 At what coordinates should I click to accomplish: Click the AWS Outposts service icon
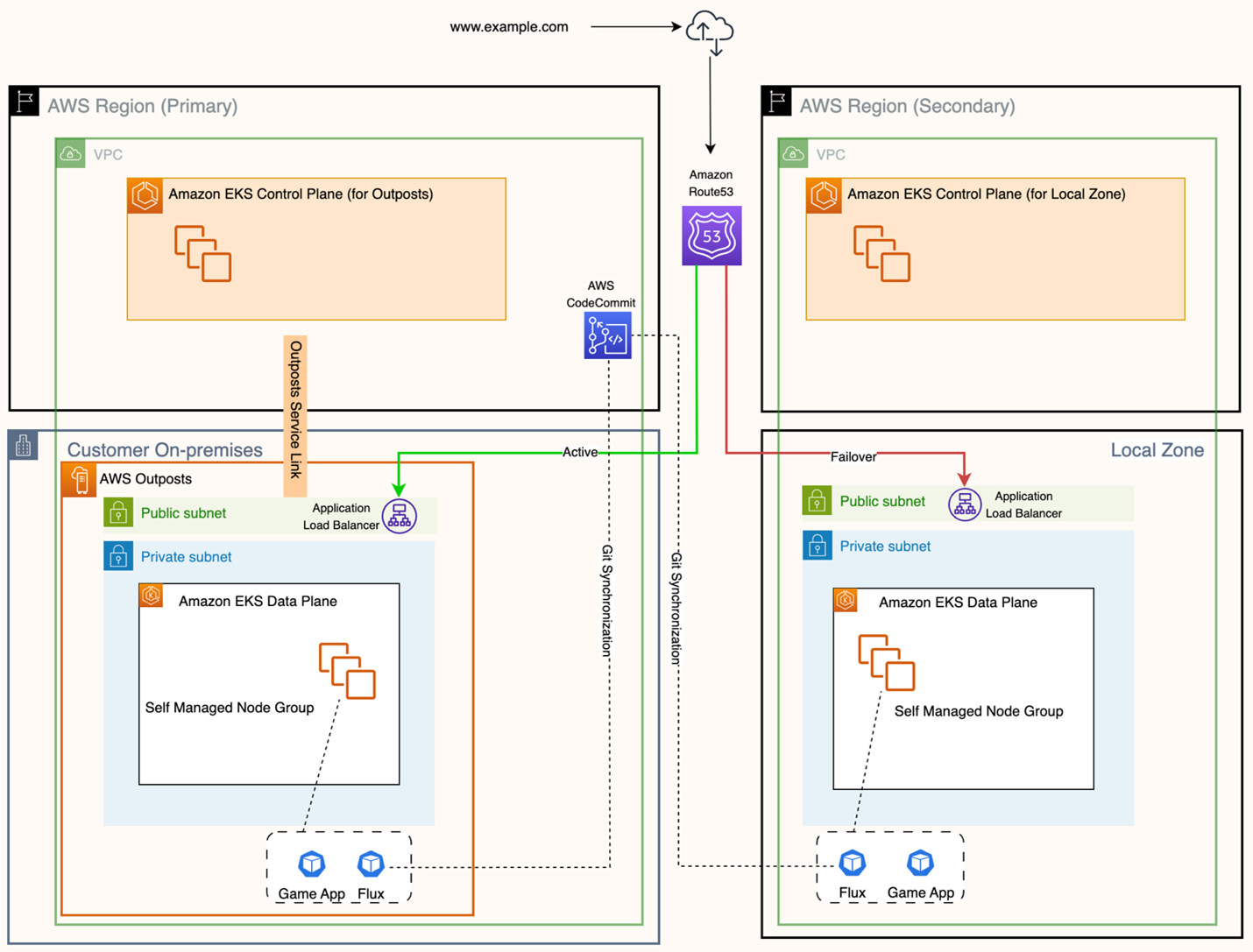pos(80,479)
